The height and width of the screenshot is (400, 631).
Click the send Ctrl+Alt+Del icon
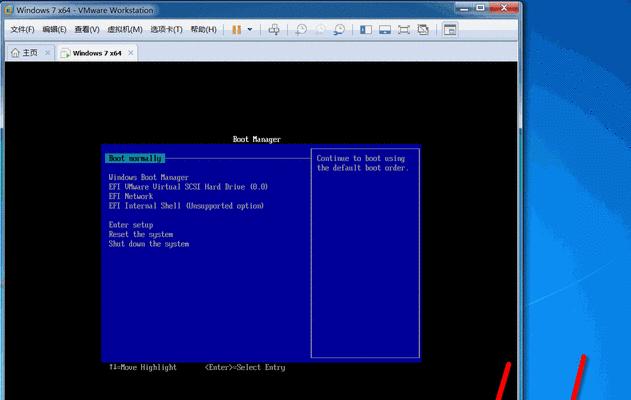click(x=274, y=30)
